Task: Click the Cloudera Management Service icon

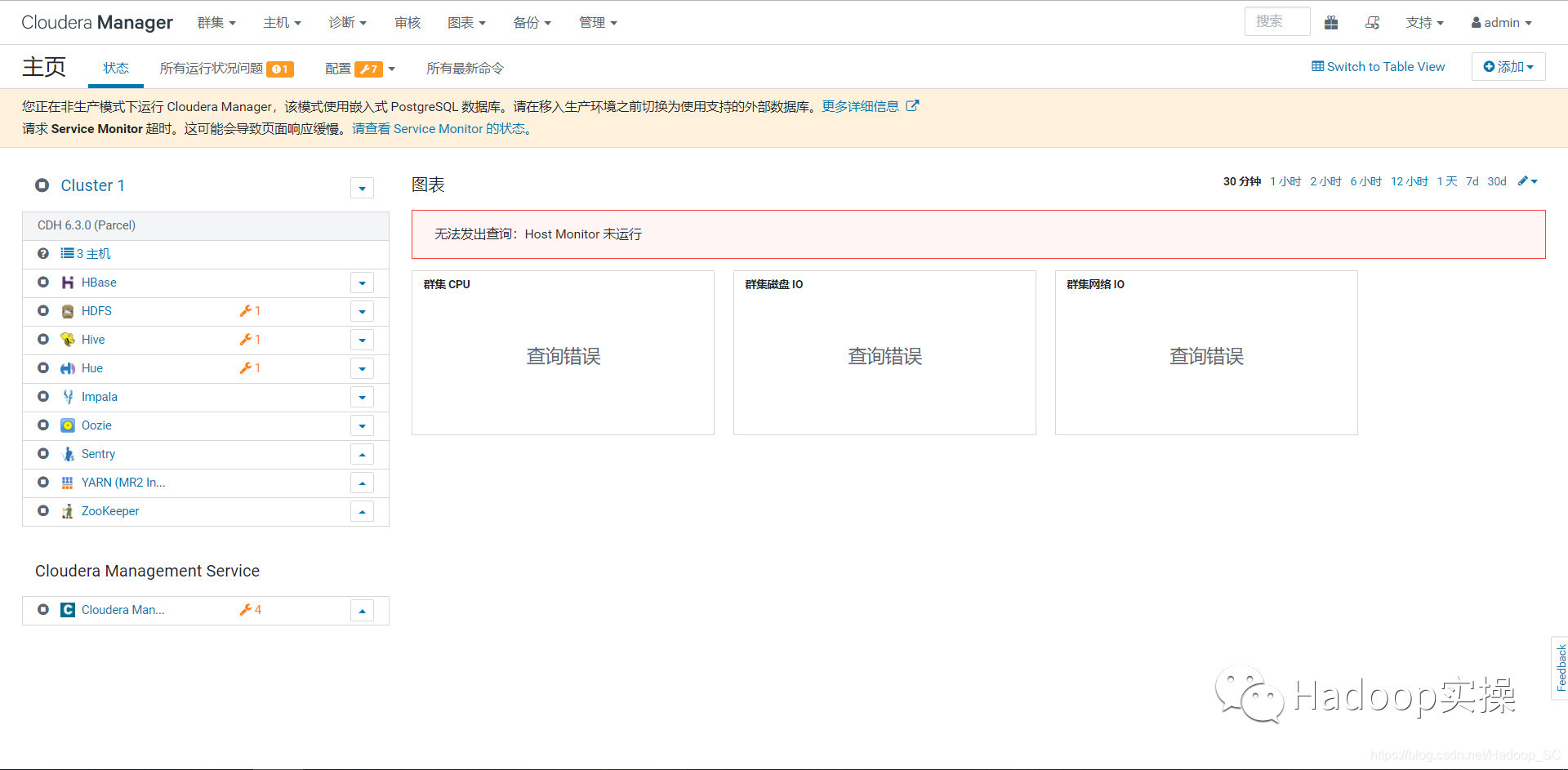Action: pyautogui.click(x=68, y=610)
